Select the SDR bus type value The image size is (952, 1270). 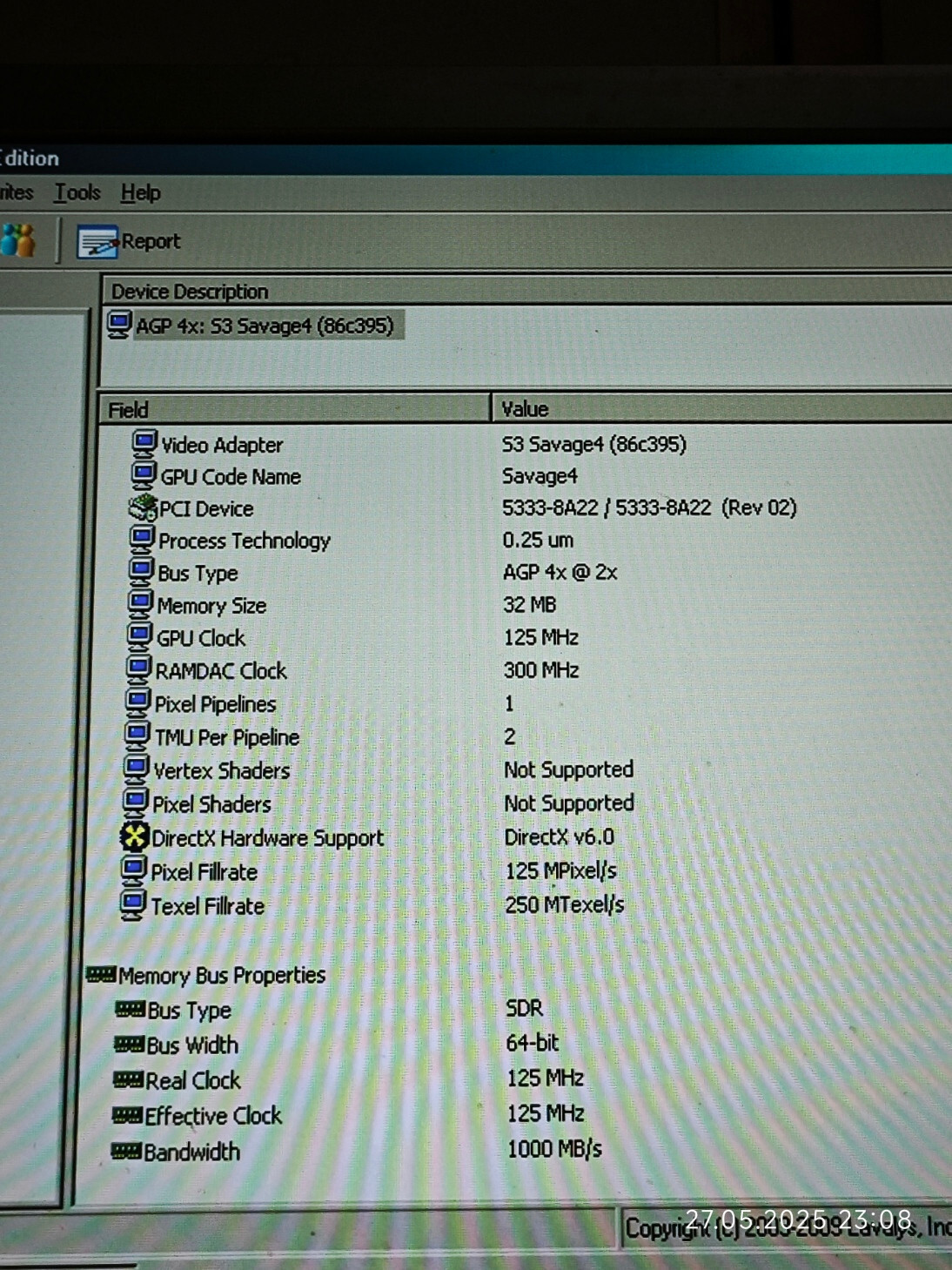point(525,1008)
